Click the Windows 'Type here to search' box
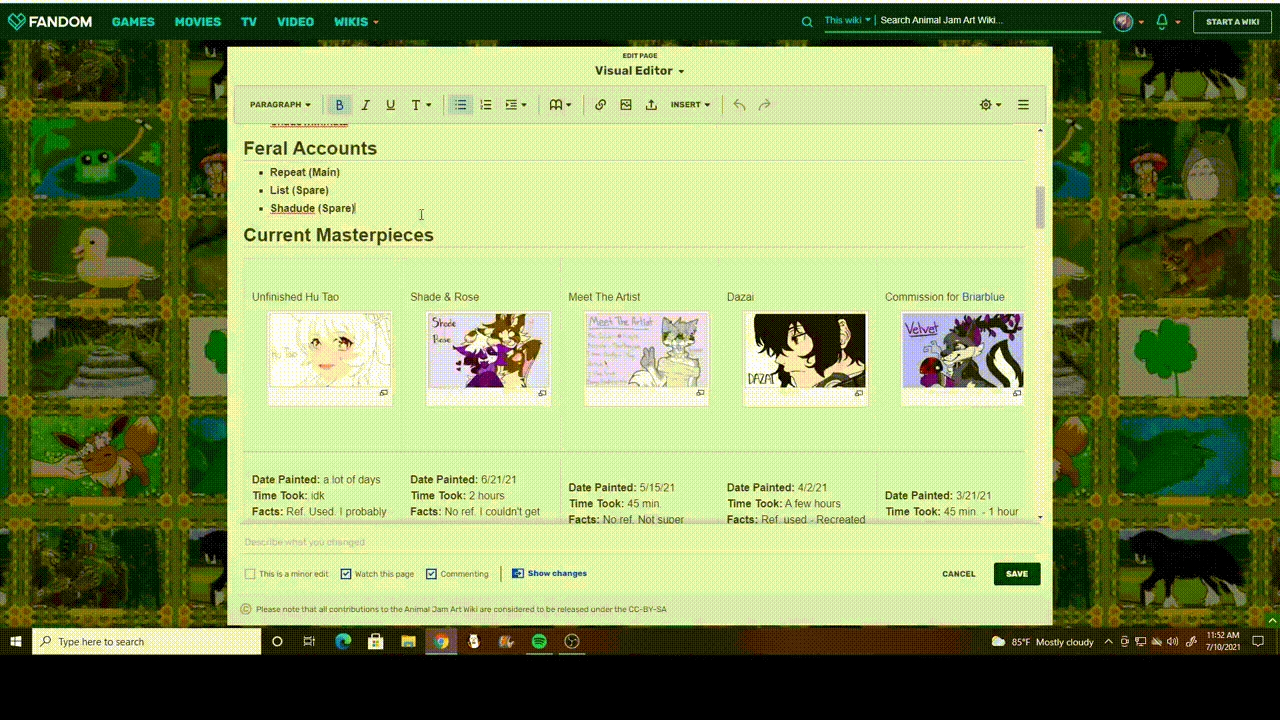The height and width of the screenshot is (720, 1280). 147,641
